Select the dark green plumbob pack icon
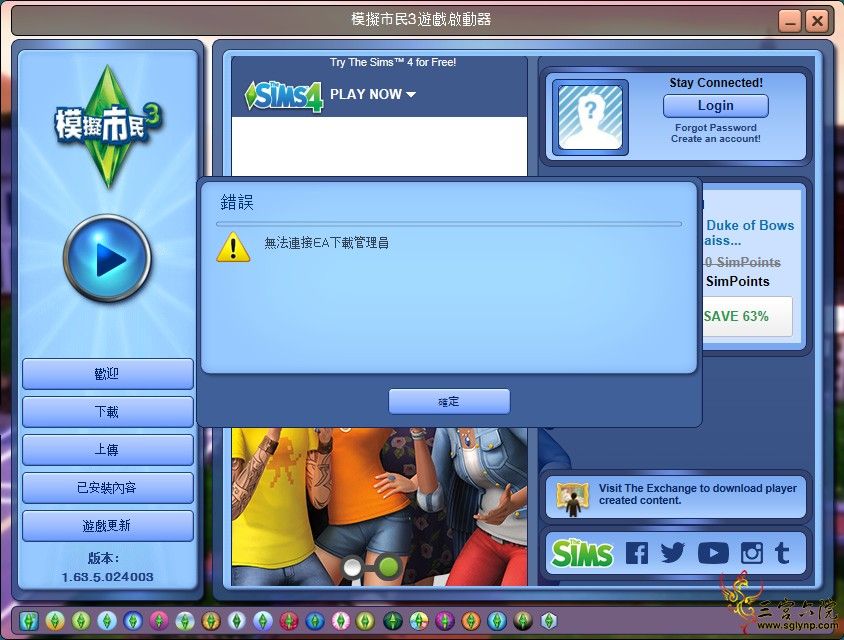The image size is (844, 640). pyautogui.click(x=393, y=621)
